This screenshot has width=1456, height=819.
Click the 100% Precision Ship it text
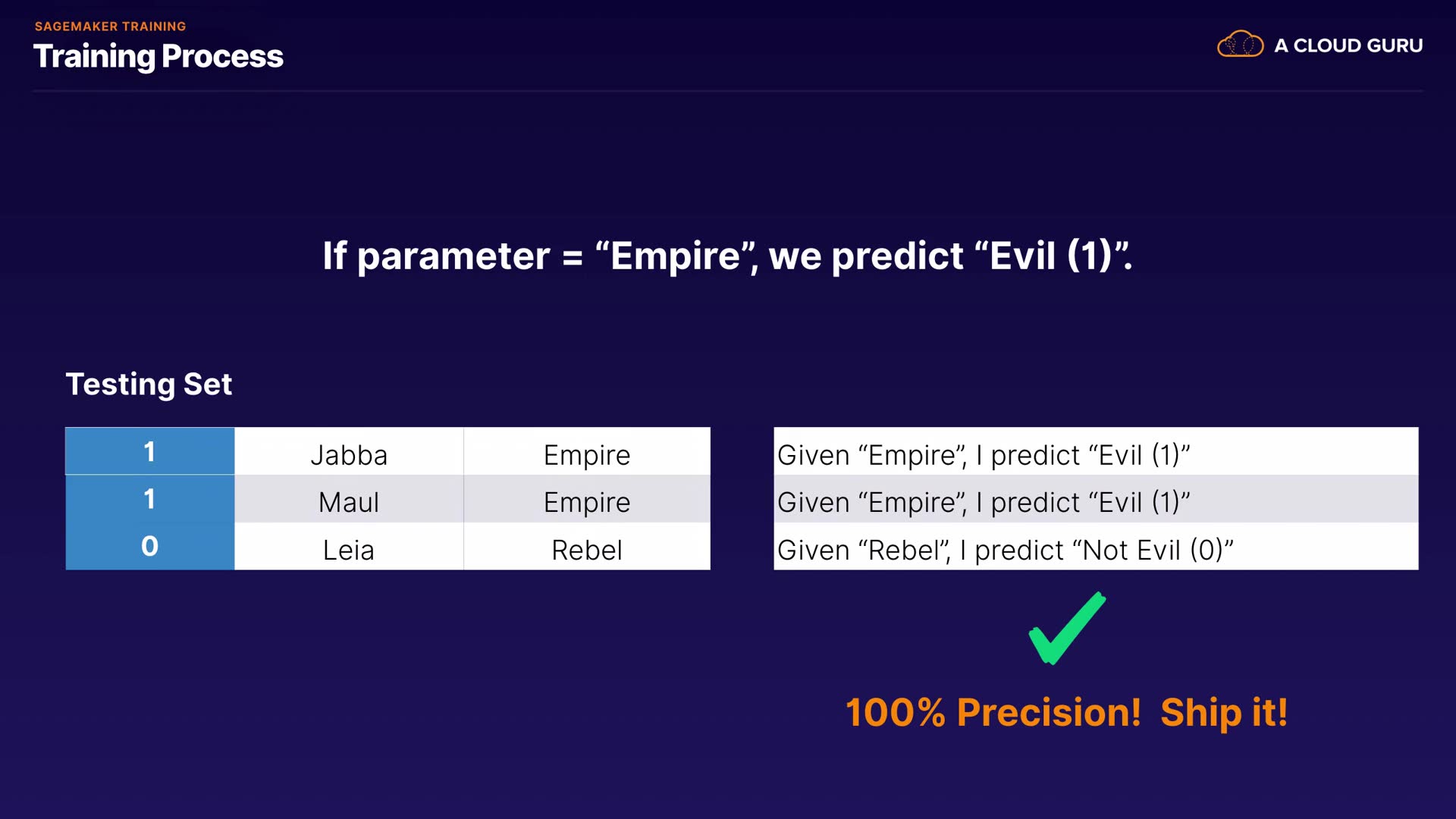click(1066, 713)
